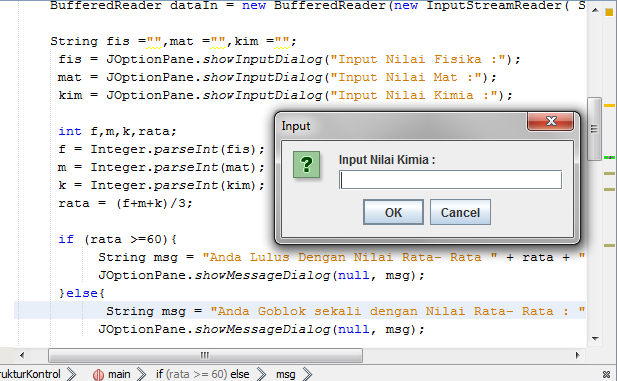
Task: Select main in the breadcrumb bar
Action: [119, 374]
